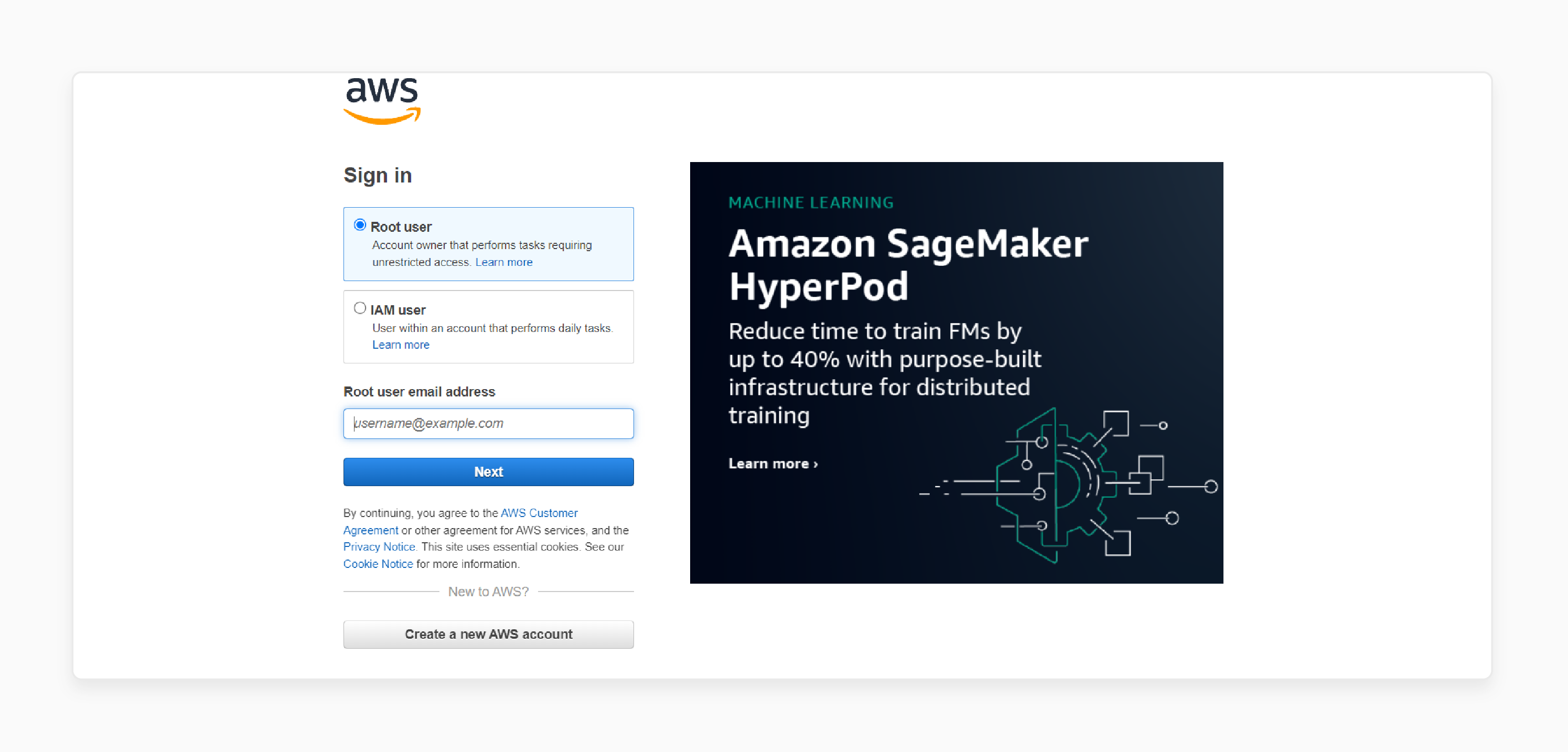Image resolution: width=1568 pixels, height=752 pixels.
Task: Click the Next button to proceed
Action: click(489, 472)
